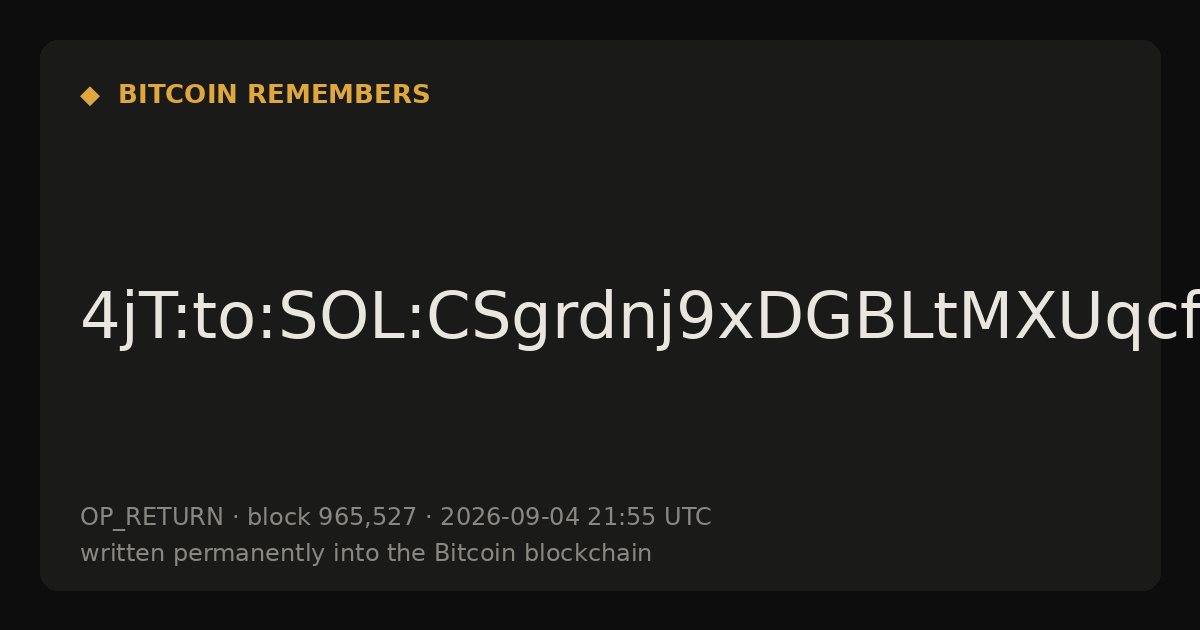Click the SOL segment in the message
This screenshot has width=1200, height=630.
341,318
